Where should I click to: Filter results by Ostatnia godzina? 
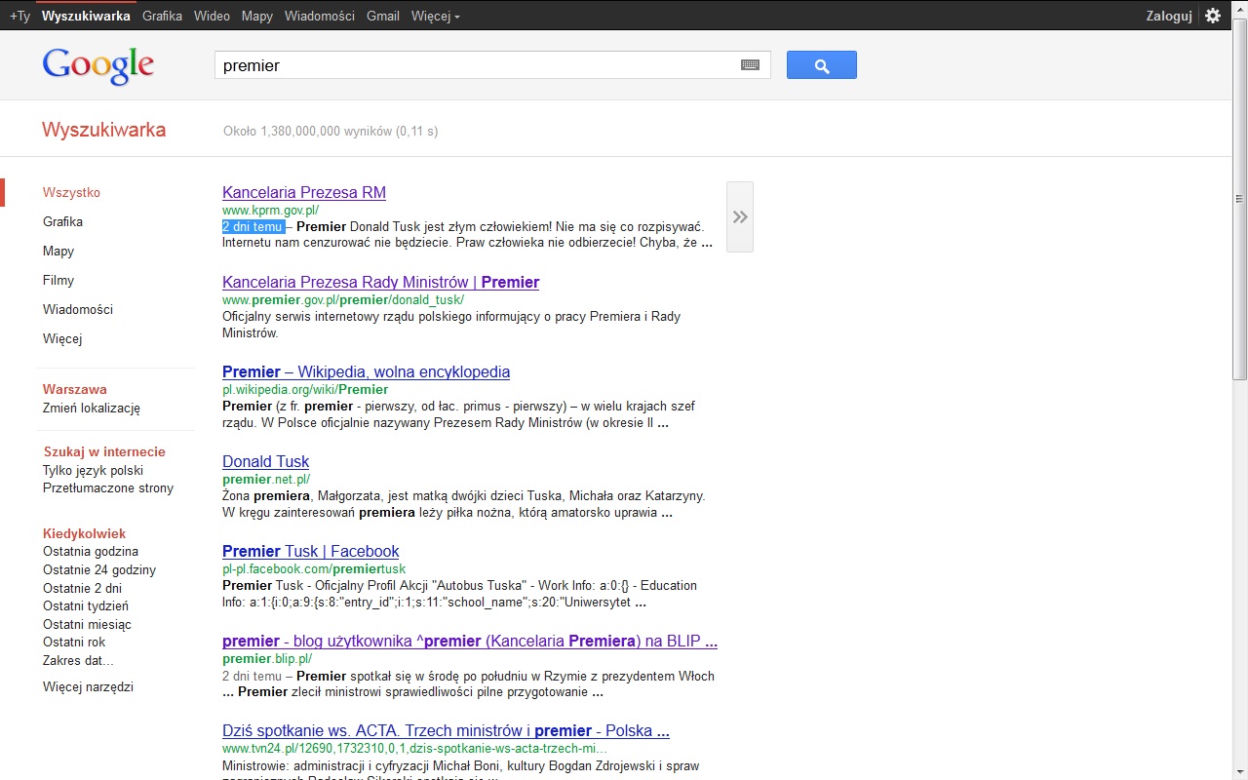[x=90, y=552]
